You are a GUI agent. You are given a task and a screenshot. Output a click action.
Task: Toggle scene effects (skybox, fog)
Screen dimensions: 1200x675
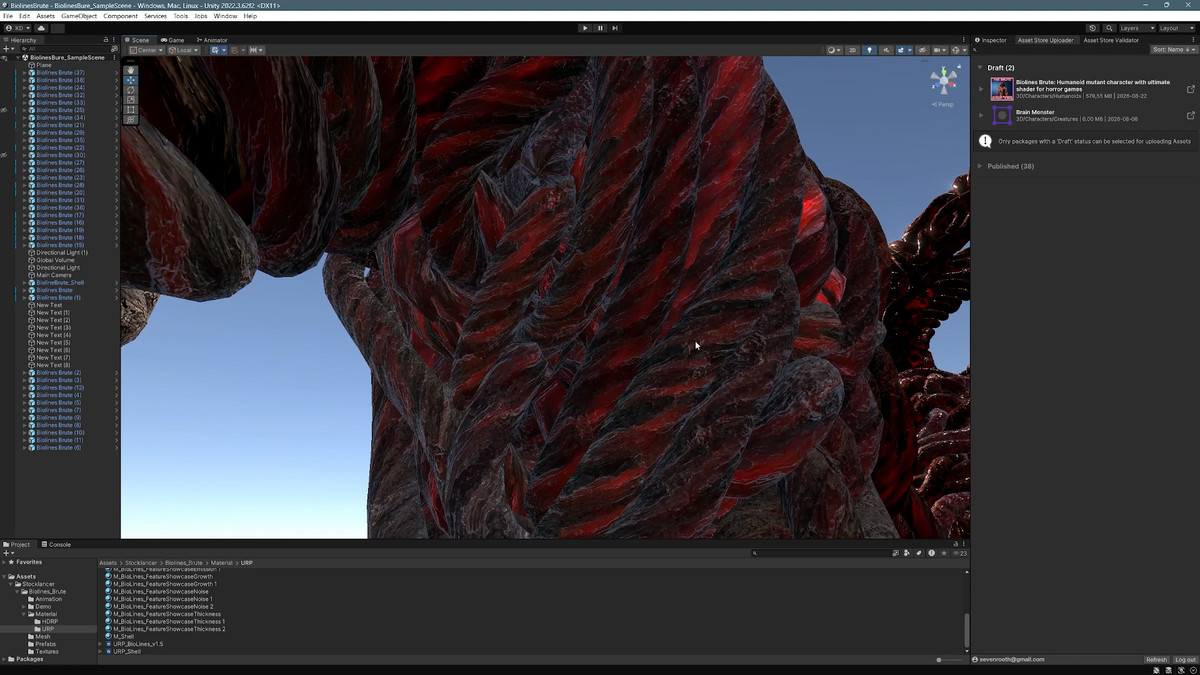click(x=903, y=50)
